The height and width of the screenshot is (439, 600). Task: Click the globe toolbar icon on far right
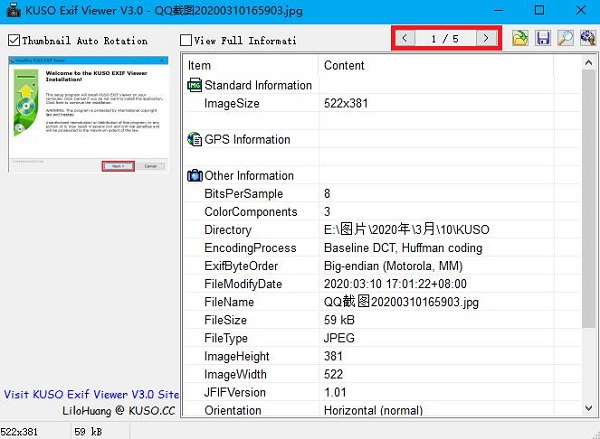click(588, 38)
